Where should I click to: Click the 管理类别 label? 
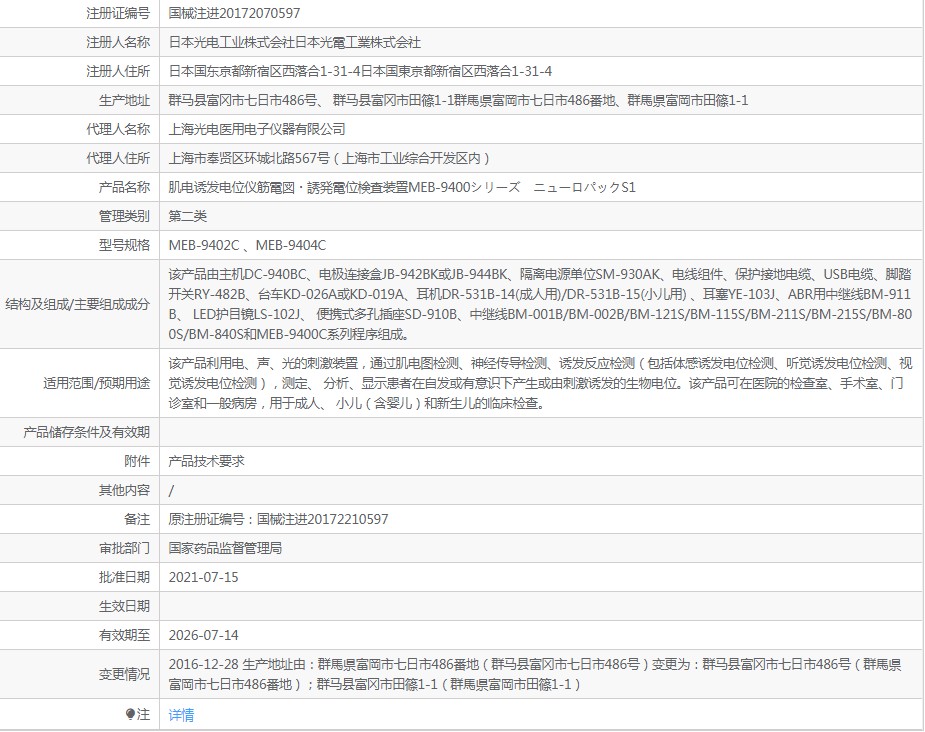[x=124, y=216]
